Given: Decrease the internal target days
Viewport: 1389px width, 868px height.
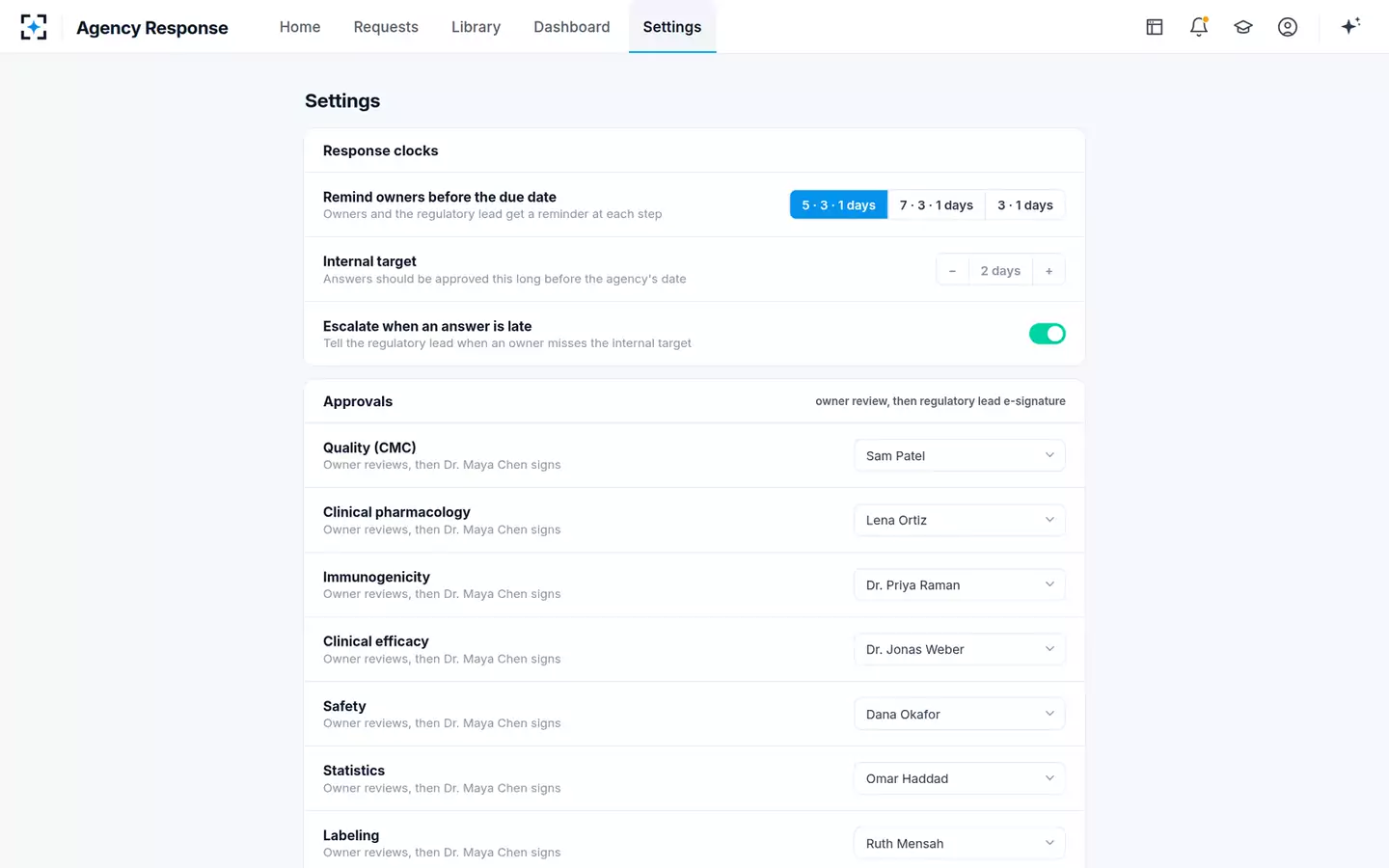Looking at the screenshot, I should click(x=952, y=271).
